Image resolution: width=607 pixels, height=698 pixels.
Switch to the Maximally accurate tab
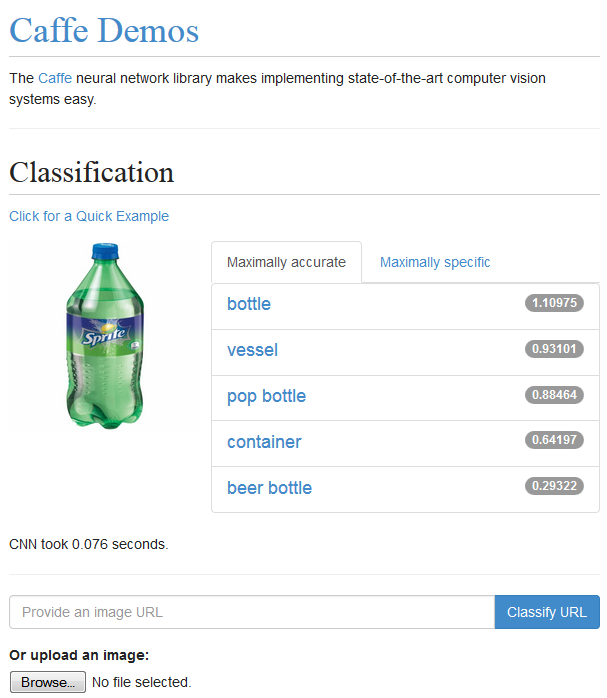click(286, 262)
